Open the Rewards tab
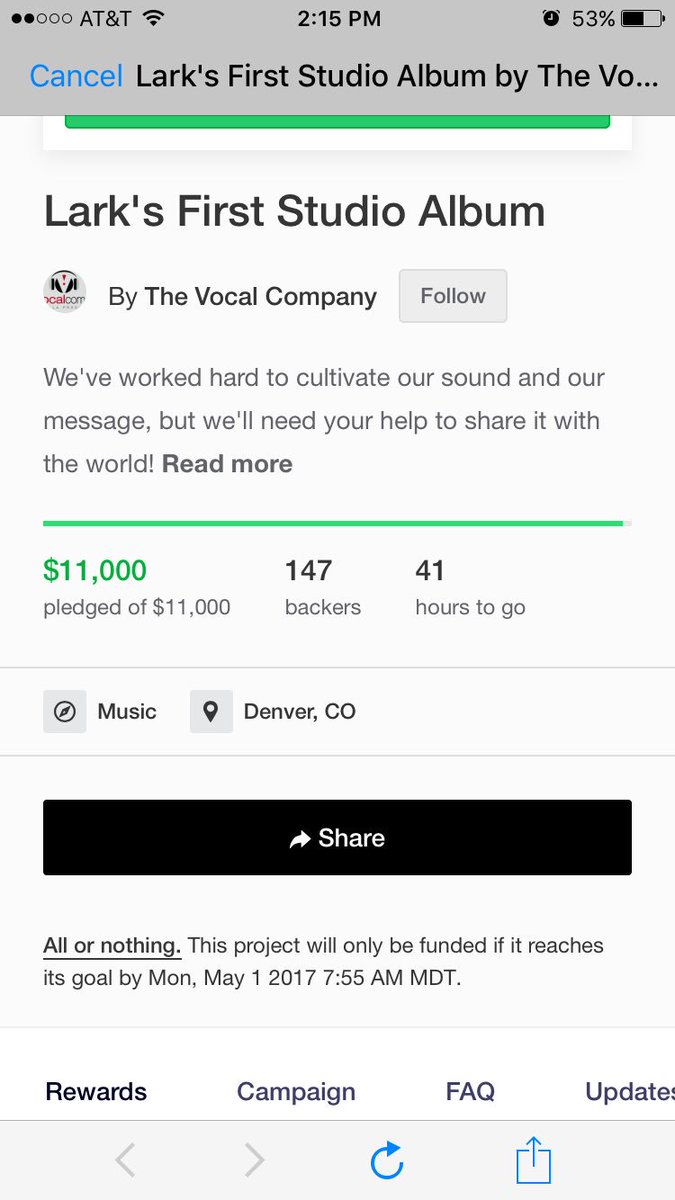This screenshot has width=675, height=1200. click(x=96, y=1092)
